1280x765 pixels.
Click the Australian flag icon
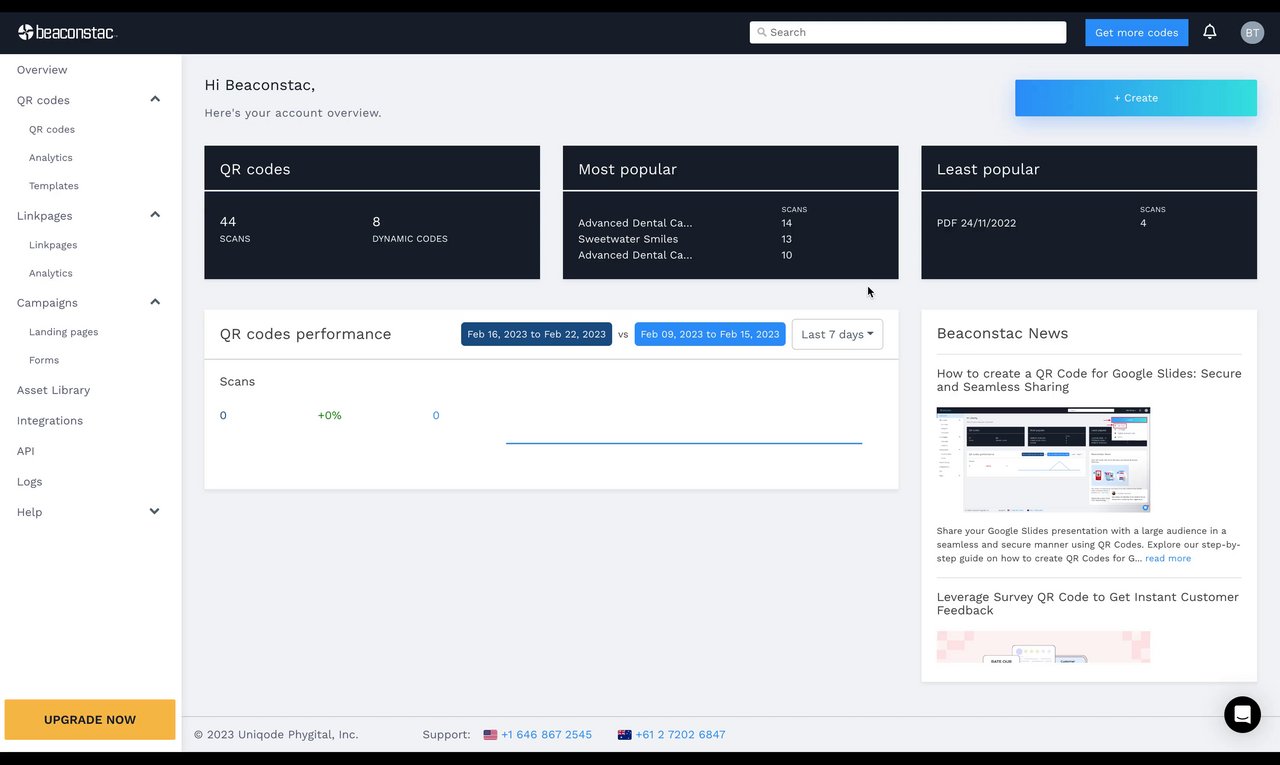pyautogui.click(x=625, y=734)
